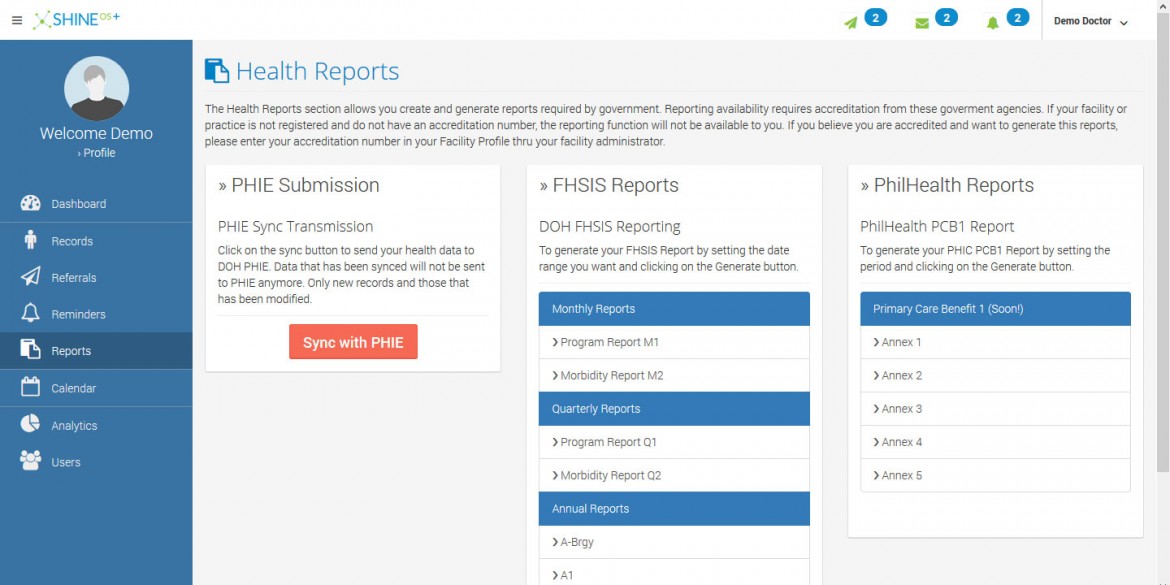This screenshot has width=1170, height=585.
Task: Click the PHIE Submission heading
Action: coord(298,185)
